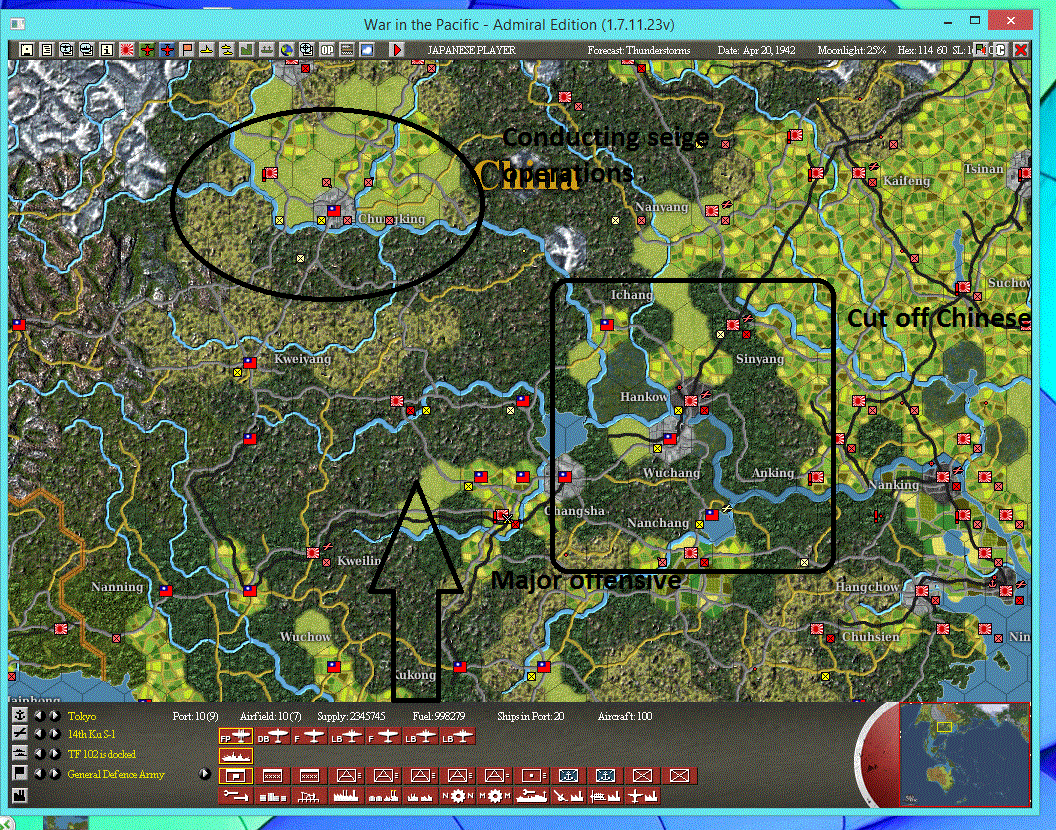The height and width of the screenshot is (830, 1056).
Task: Go to next air unit after 14th Ku S-1
Action: point(55,734)
